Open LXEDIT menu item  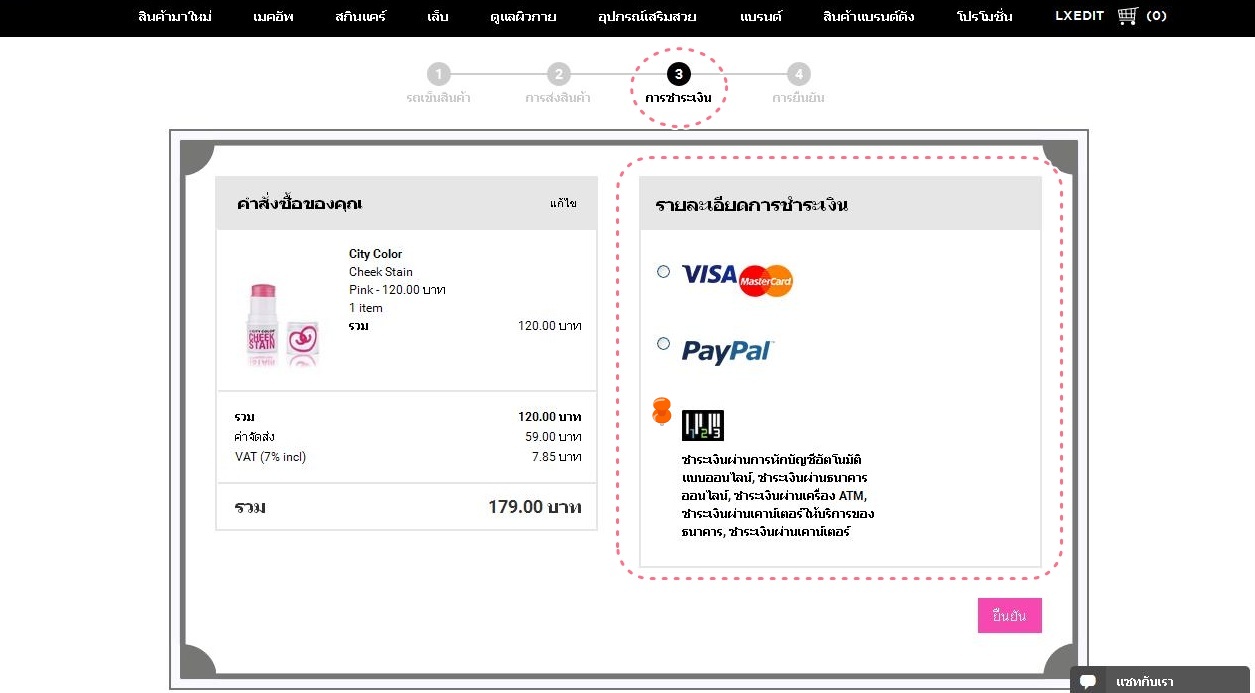tap(1080, 16)
